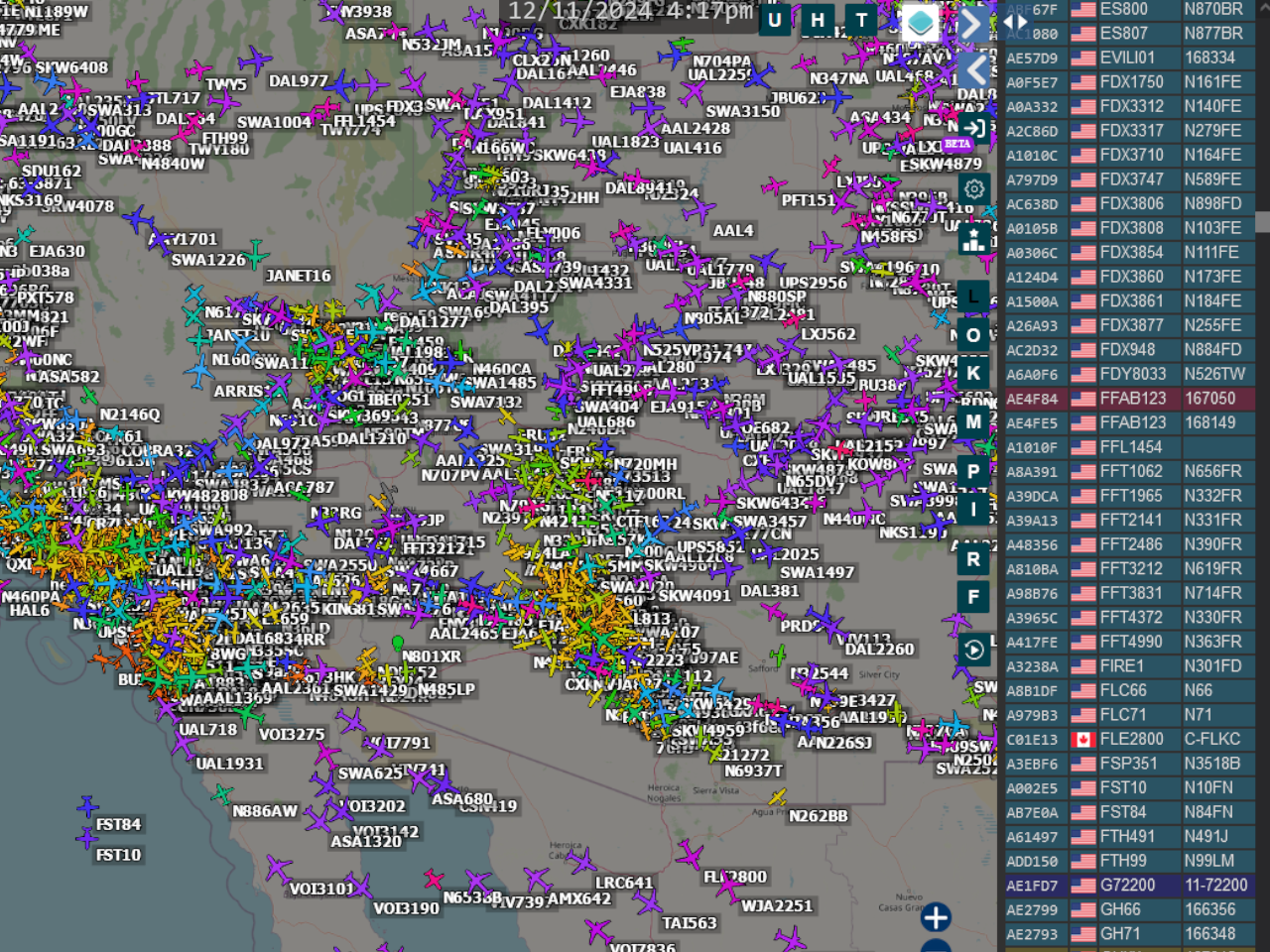
Task: Click the US flag in the FDX948 row
Action: pyautogui.click(x=1083, y=350)
